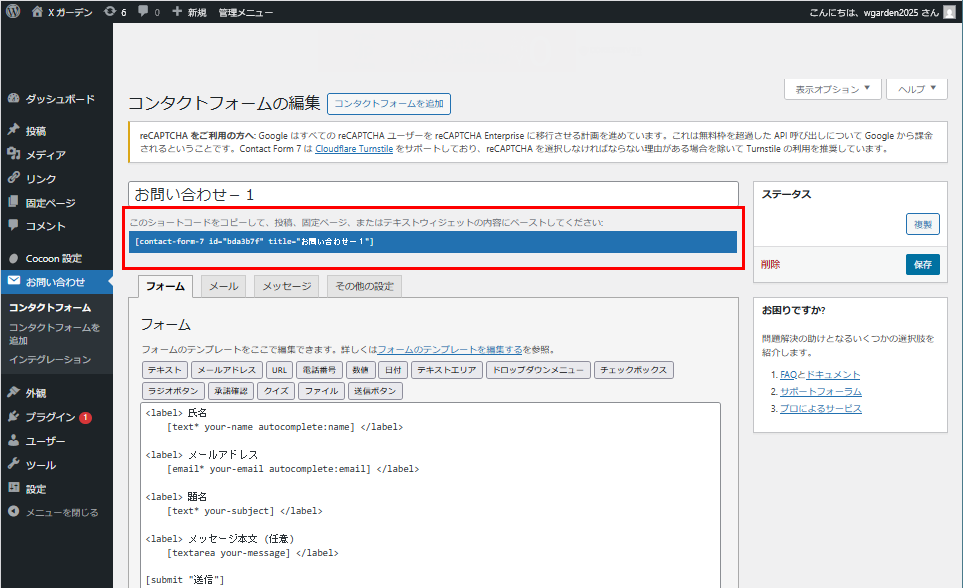
Task: Click the コンタクトフォームを追加 button beside heading
Action: coord(389,104)
